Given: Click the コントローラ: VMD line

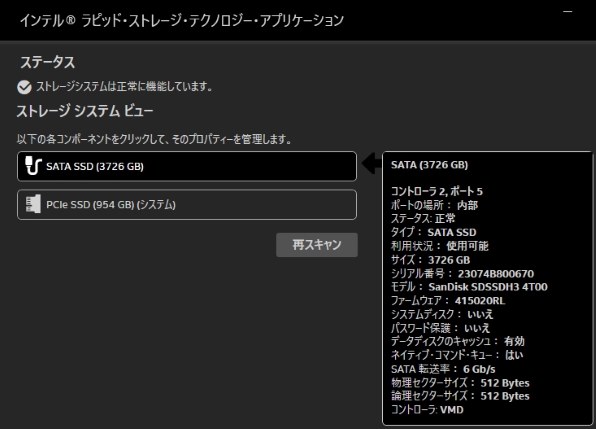Looking at the screenshot, I should click(427, 410).
